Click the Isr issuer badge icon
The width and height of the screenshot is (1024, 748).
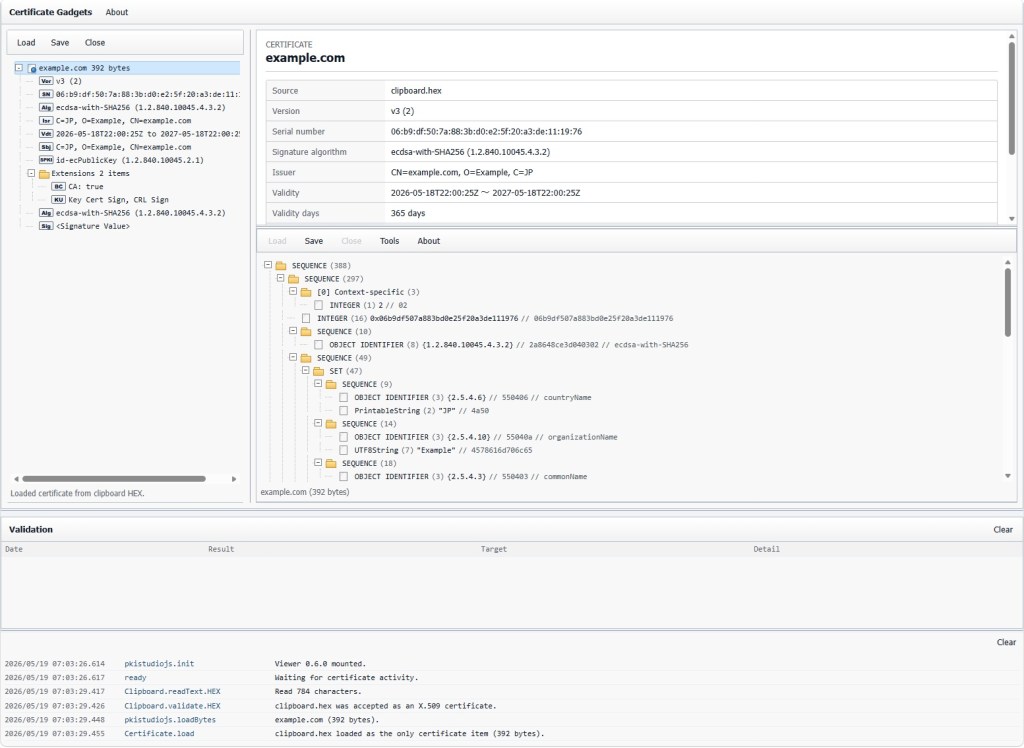click(46, 121)
